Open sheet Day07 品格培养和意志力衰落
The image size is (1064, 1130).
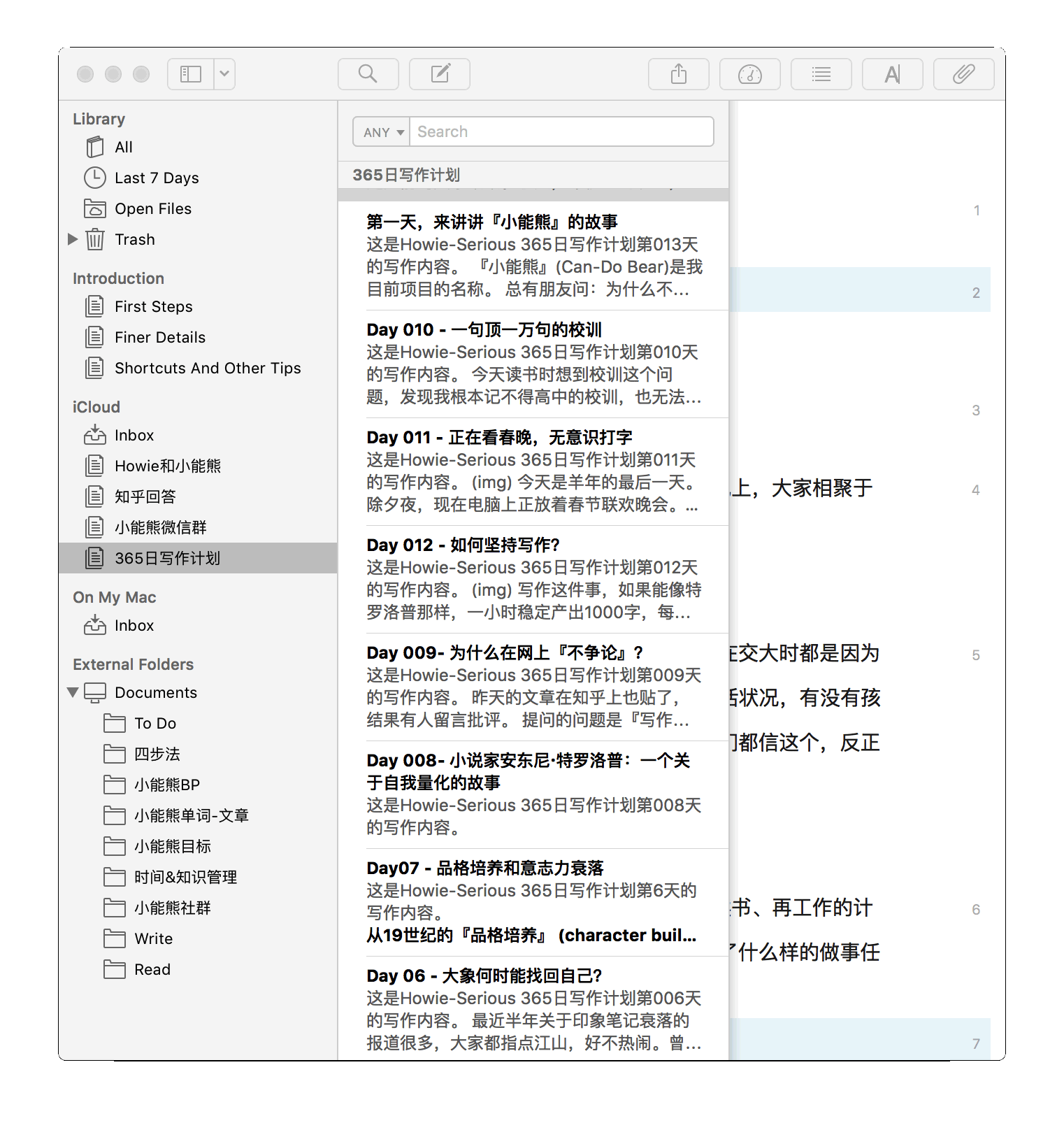click(x=533, y=902)
